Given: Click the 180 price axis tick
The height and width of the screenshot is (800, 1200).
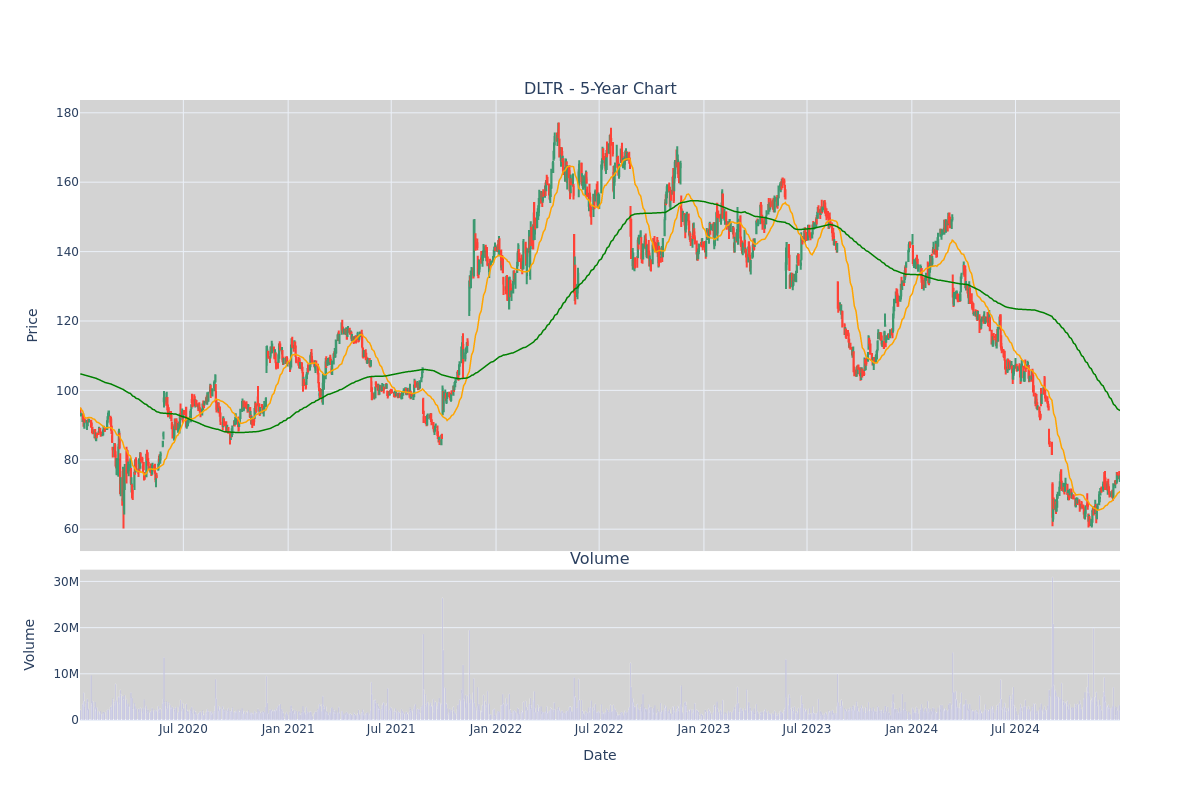Looking at the screenshot, I should coord(67,113).
